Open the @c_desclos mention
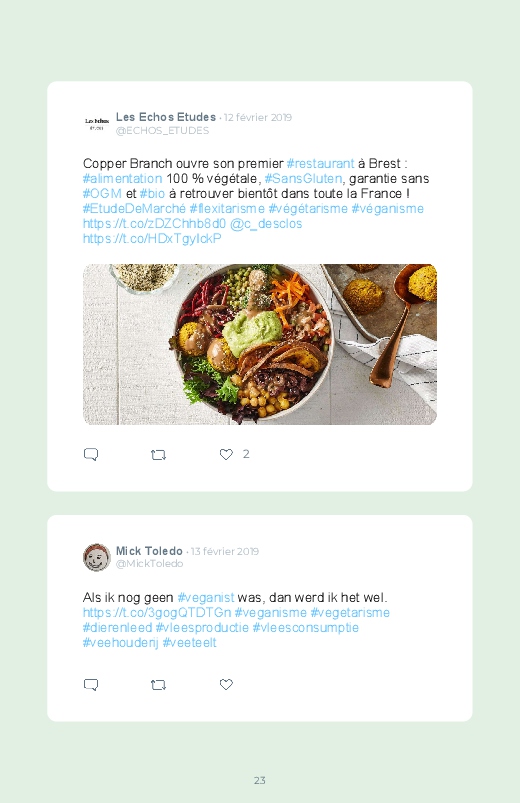The width and height of the screenshot is (520, 803). (x=266, y=223)
